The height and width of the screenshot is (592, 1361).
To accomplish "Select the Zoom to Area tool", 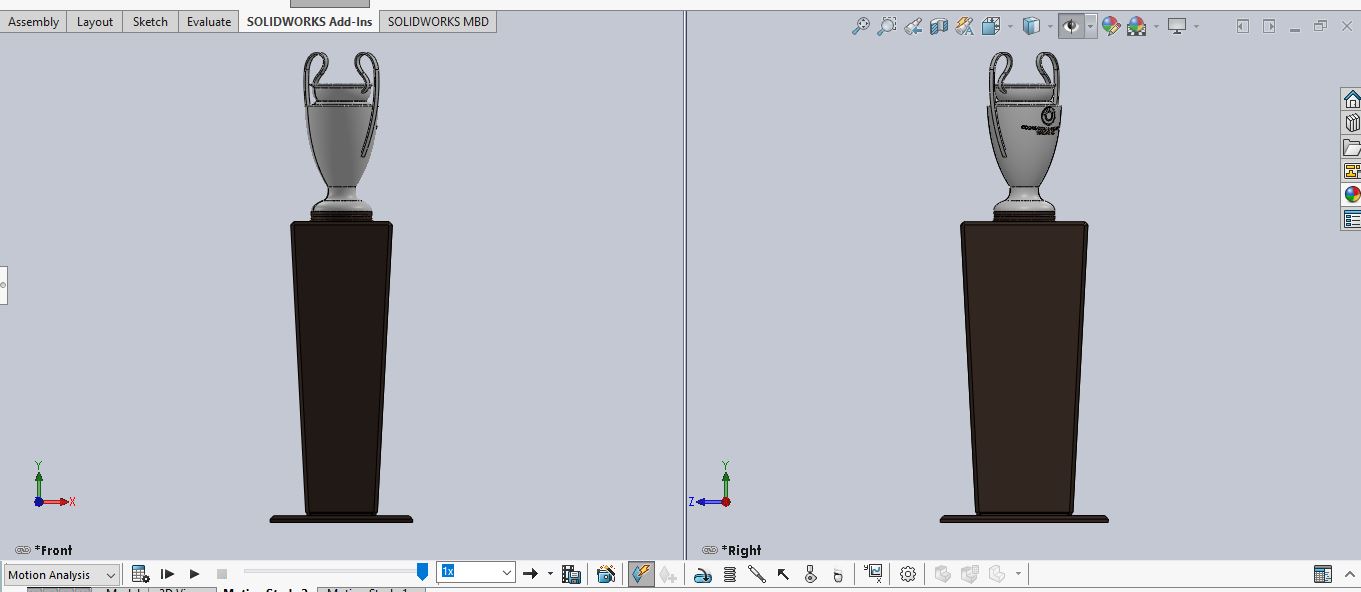I will pyautogui.click(x=886, y=26).
